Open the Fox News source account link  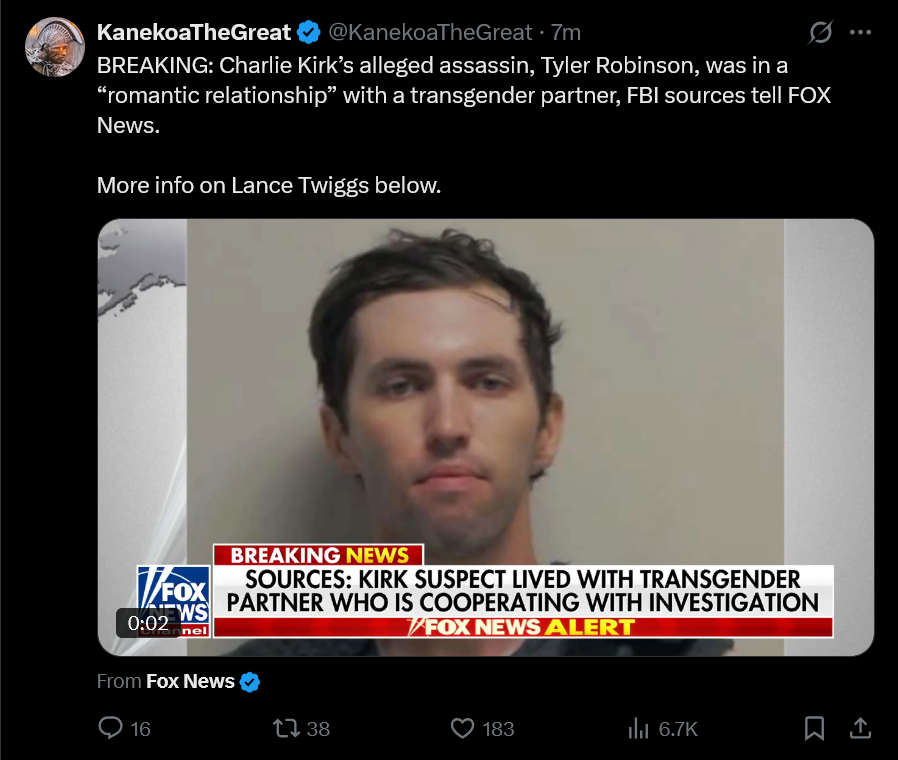(x=190, y=682)
